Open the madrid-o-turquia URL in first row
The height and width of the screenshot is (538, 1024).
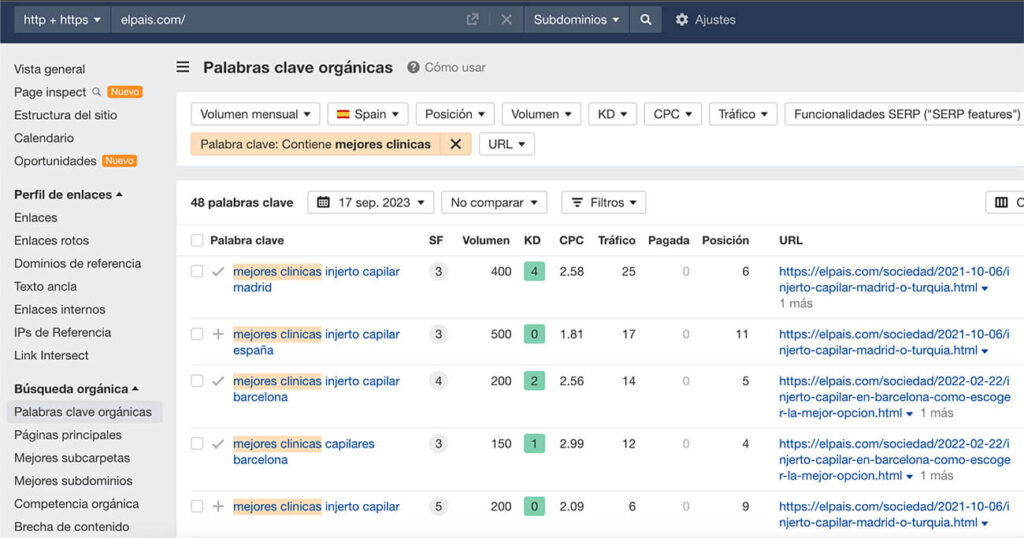(x=893, y=279)
